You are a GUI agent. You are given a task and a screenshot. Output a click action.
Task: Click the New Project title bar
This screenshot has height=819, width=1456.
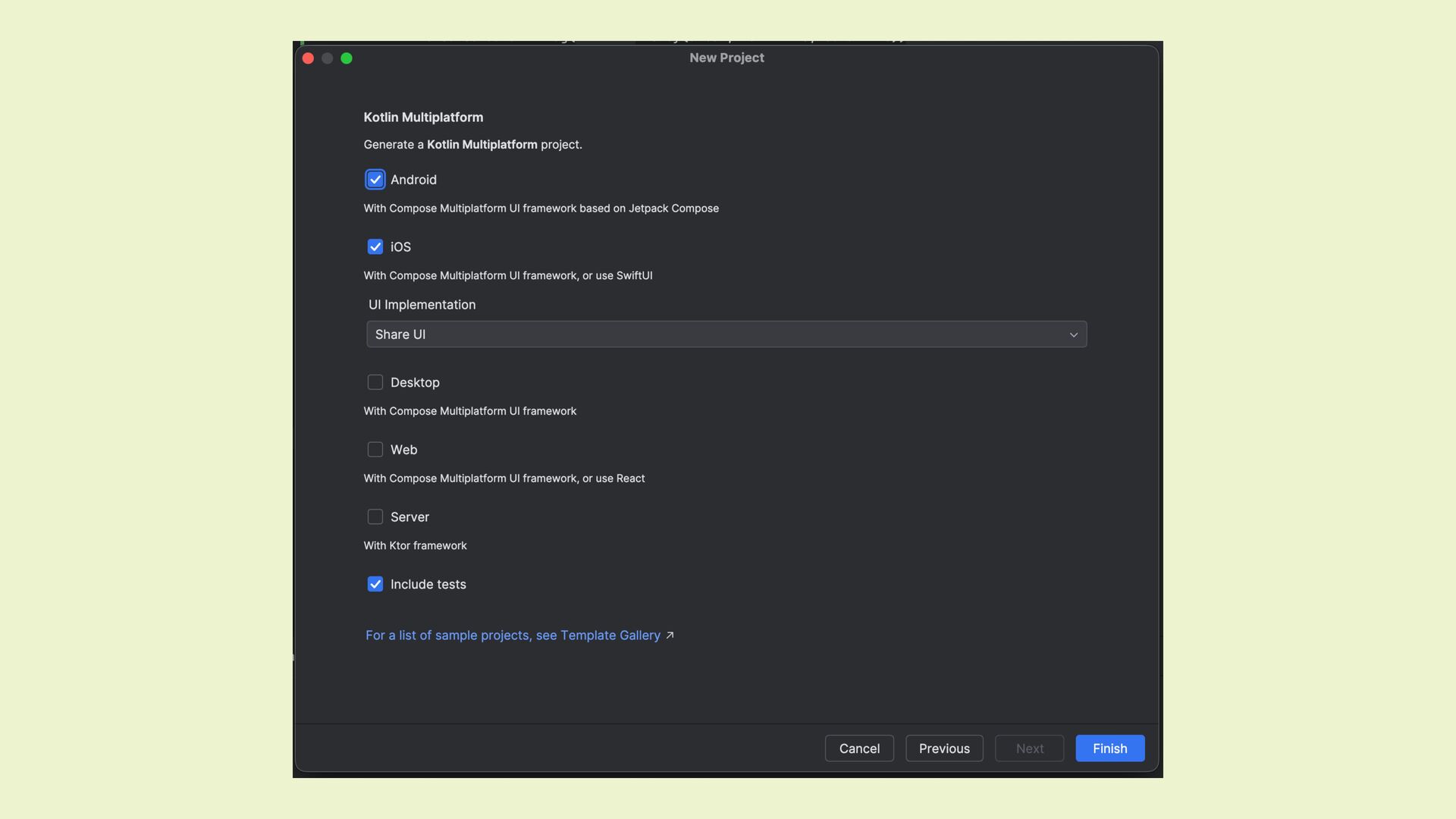pos(726,58)
